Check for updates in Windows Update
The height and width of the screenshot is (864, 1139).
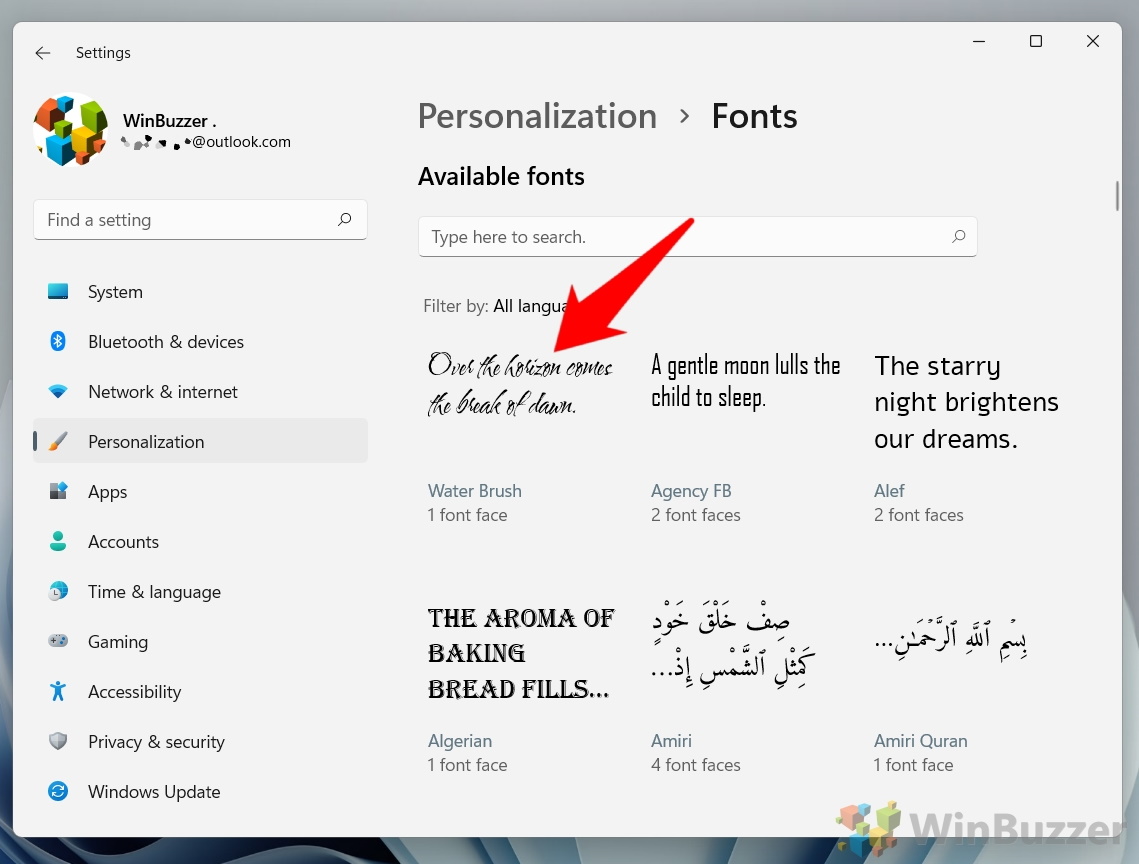154,791
